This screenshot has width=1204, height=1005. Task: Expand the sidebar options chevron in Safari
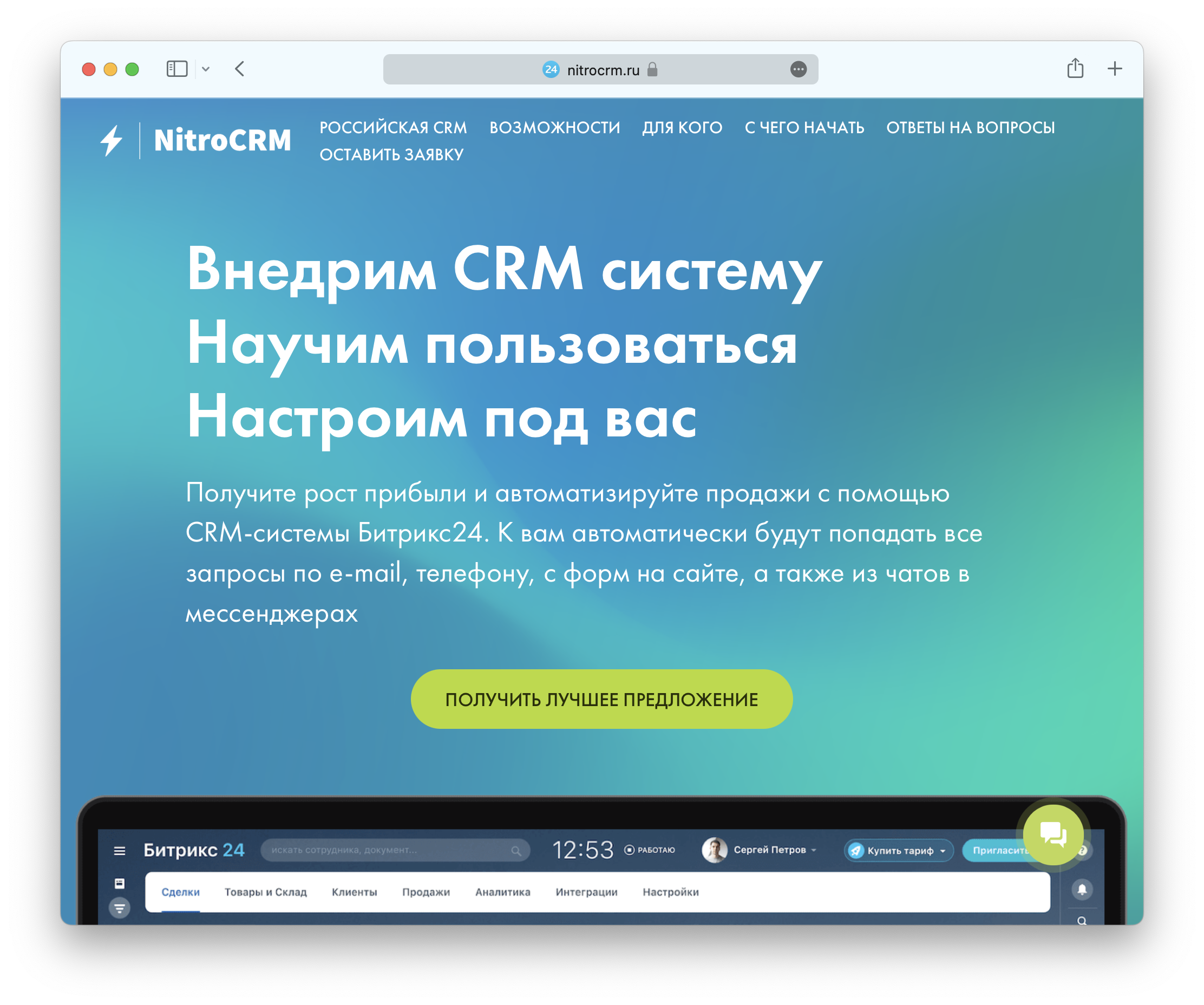pos(206,69)
